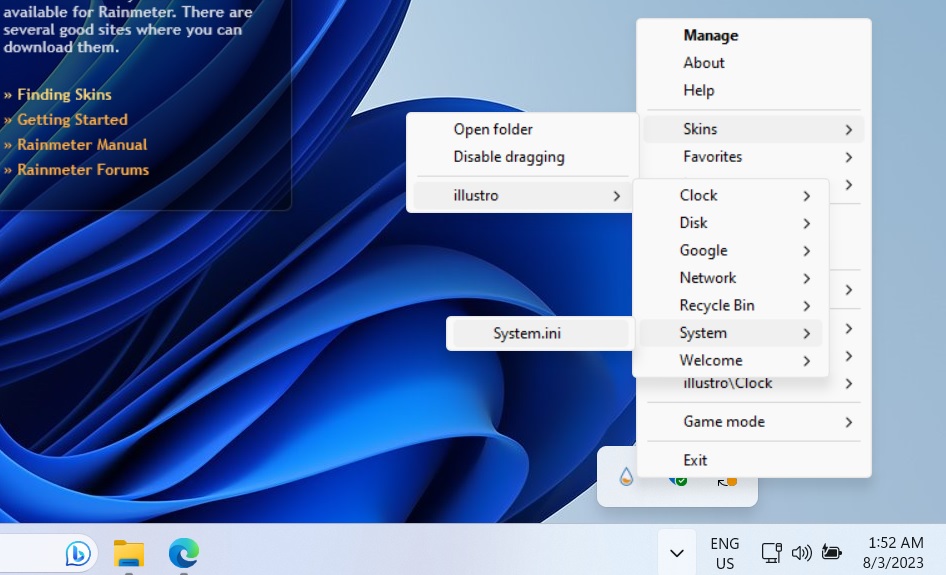Launch File Explorer from the taskbar
Viewport: 946px width, 575px height.
129,553
